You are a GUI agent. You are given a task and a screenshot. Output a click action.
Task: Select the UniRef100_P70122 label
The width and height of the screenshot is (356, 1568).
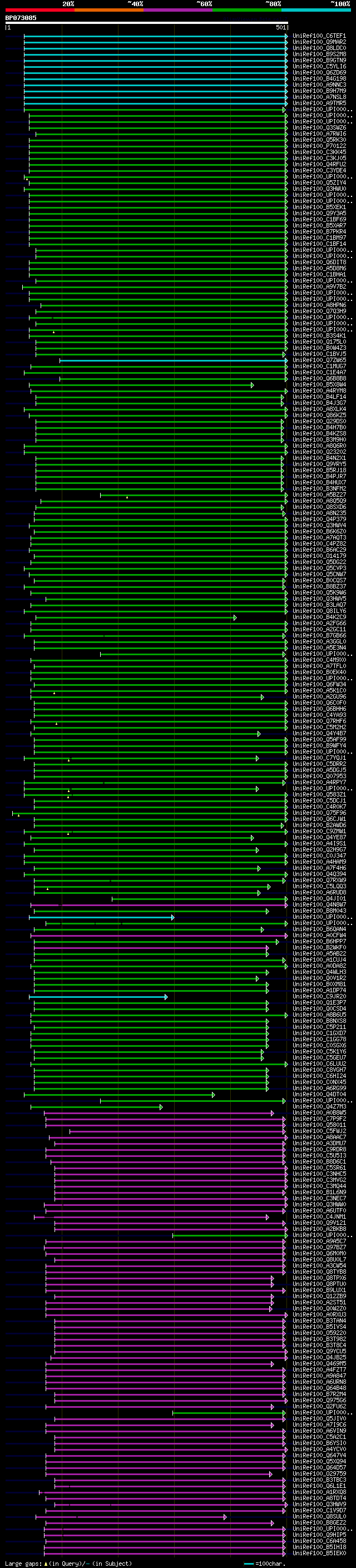[319, 146]
